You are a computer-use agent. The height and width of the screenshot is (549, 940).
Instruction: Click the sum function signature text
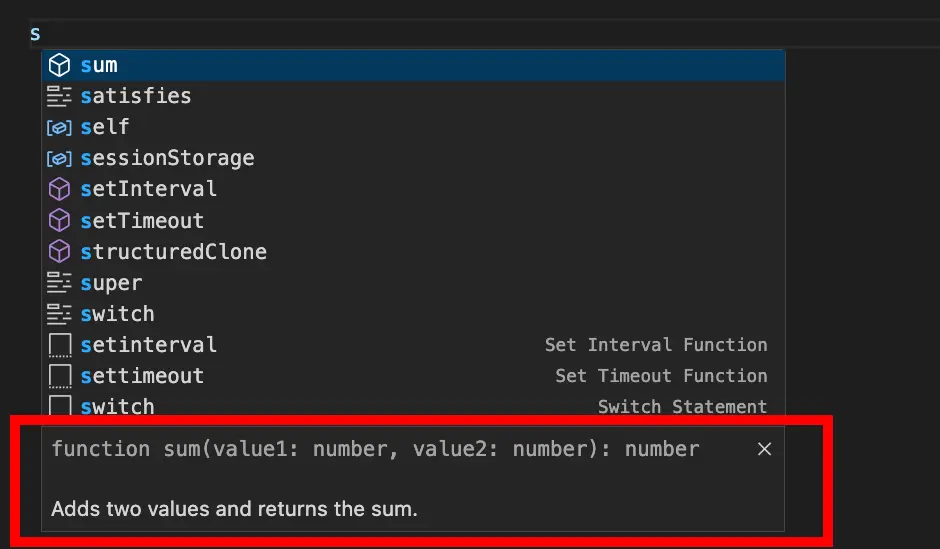[x=375, y=449]
